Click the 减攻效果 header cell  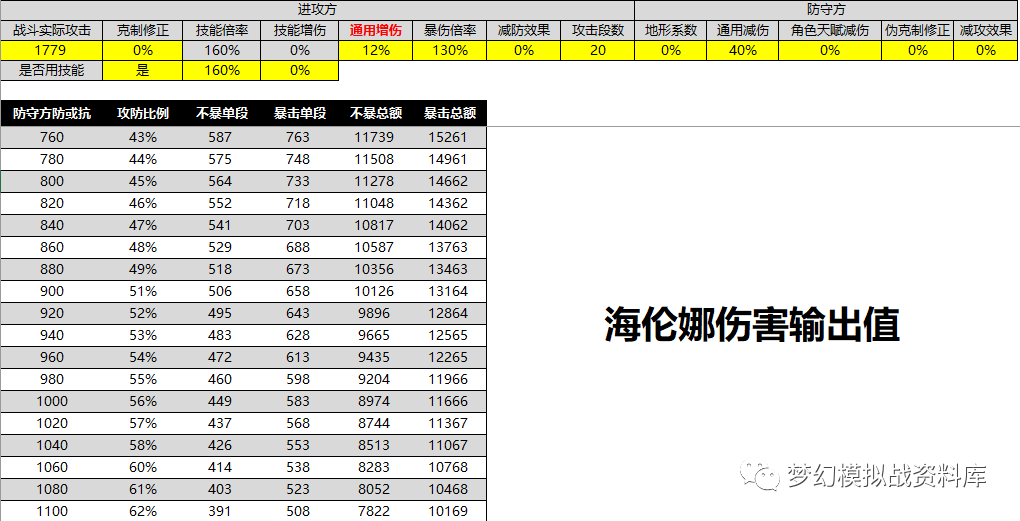(x=986, y=31)
